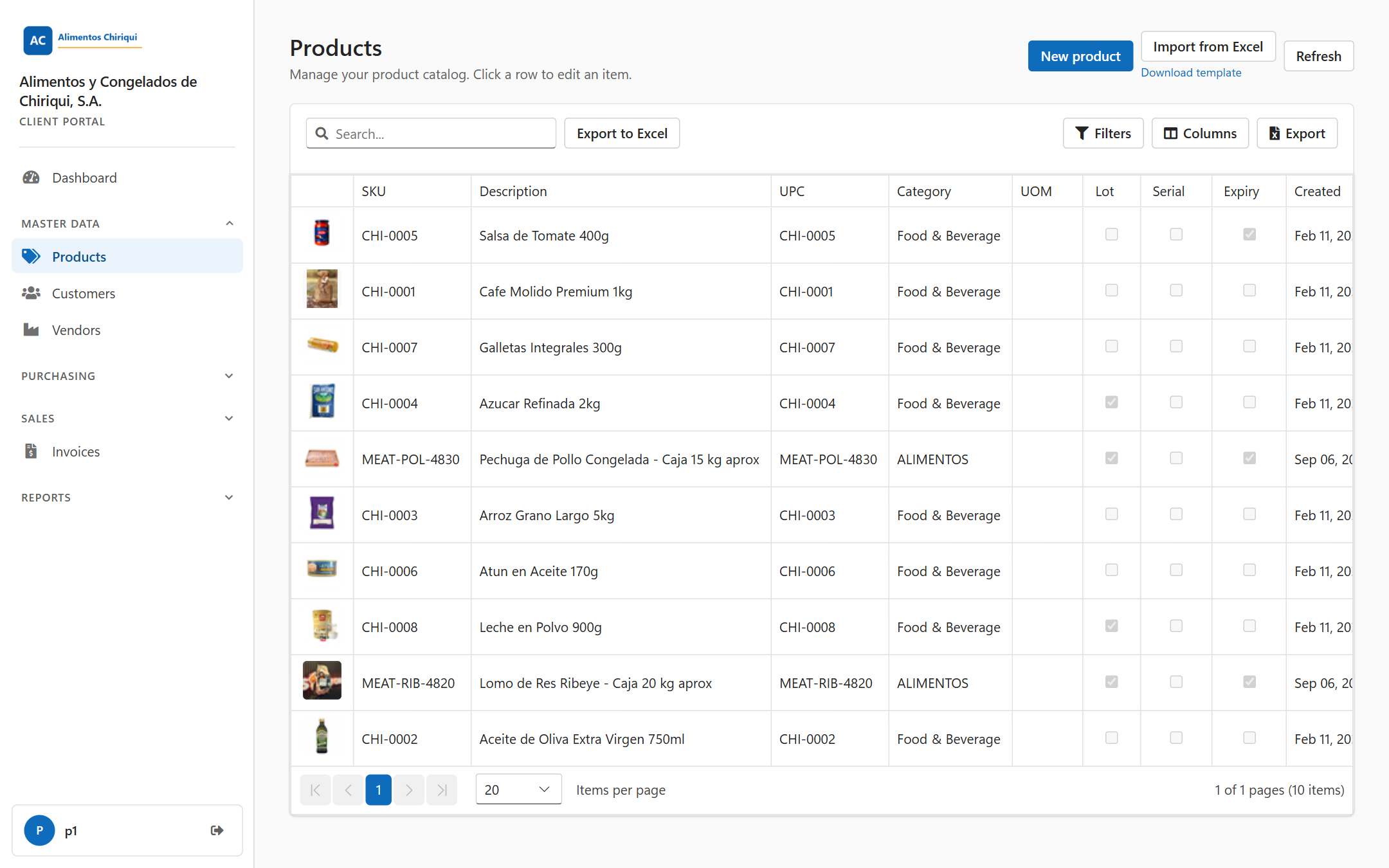Open Arroz Grano Largo product image
Screen dimensions: 1389x868
(322, 512)
